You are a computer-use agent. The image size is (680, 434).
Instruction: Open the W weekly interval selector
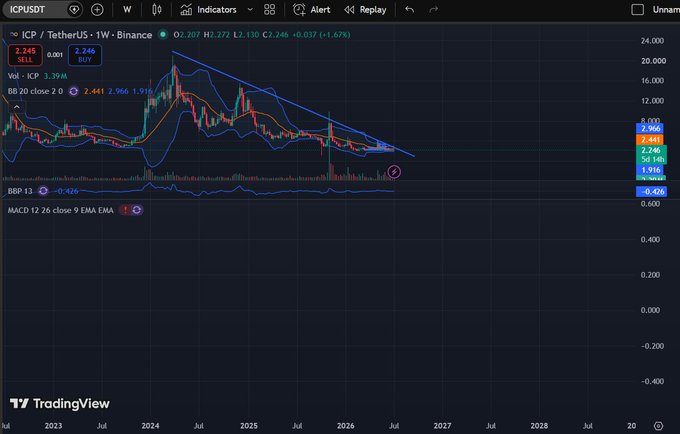[127, 10]
